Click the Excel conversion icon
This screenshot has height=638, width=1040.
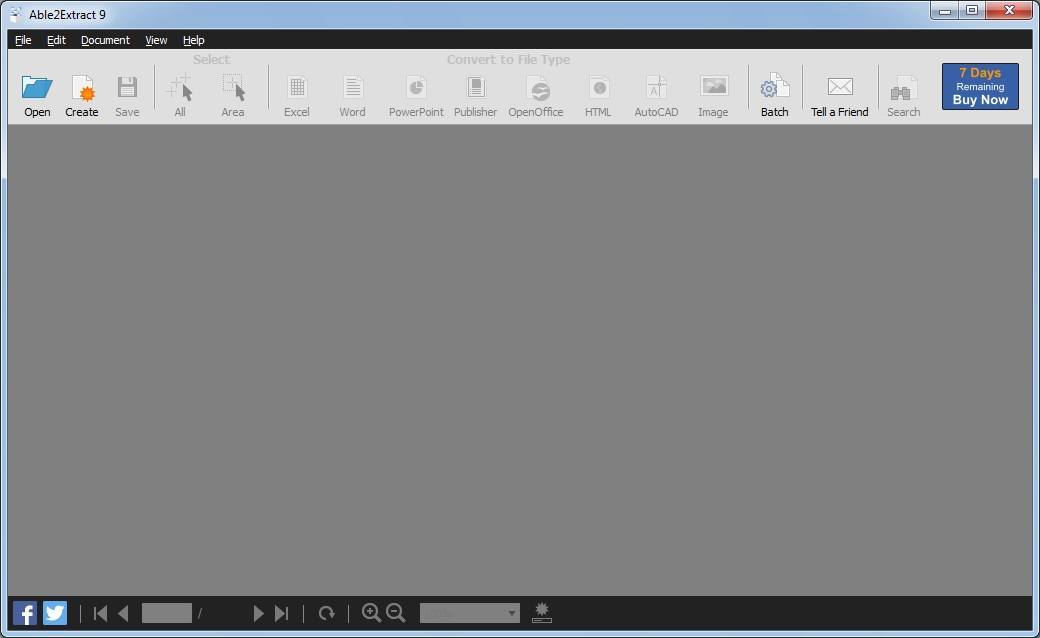[x=296, y=92]
